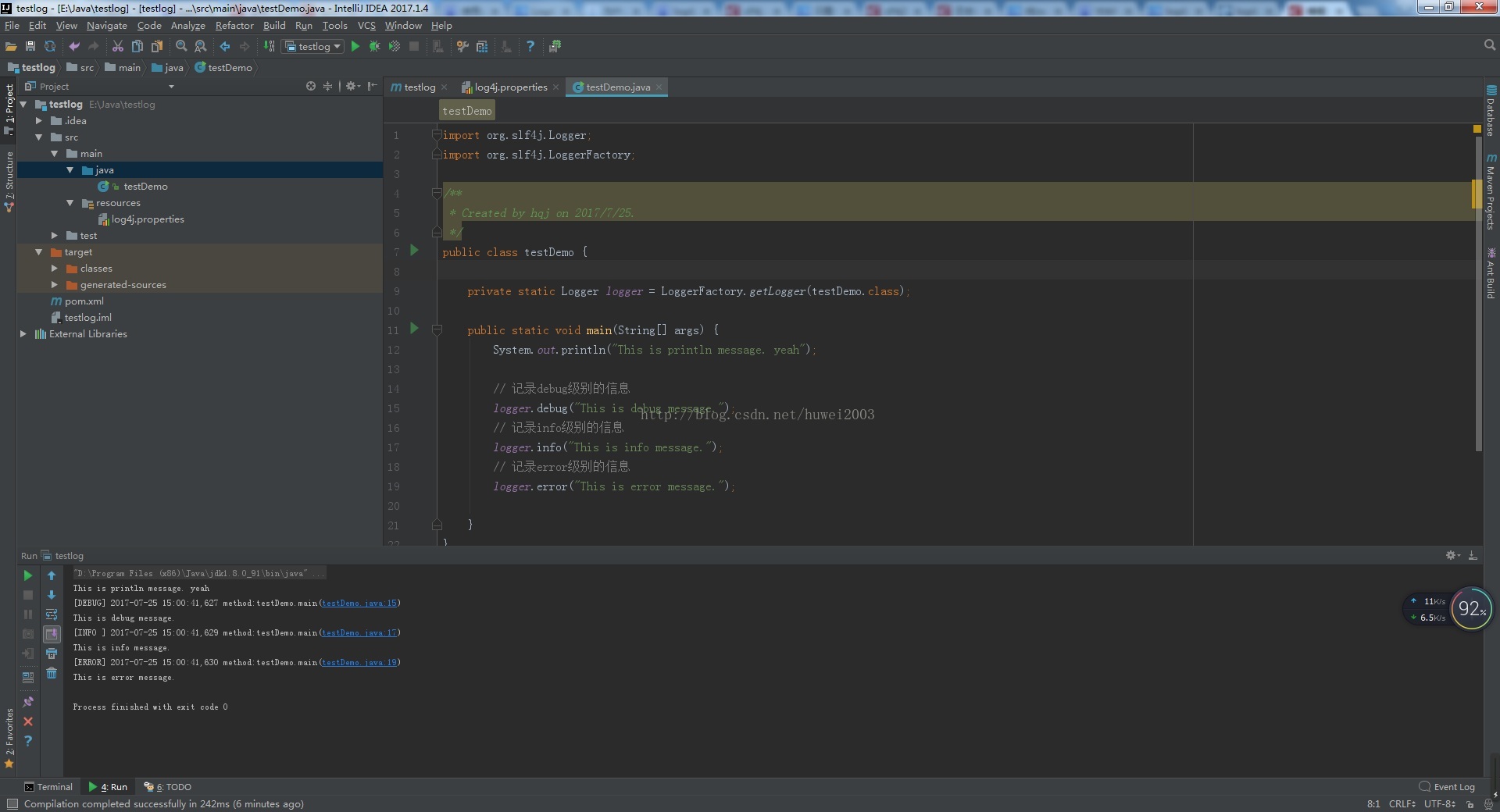
Task: Clear console output with the trash icon
Action: [x=52, y=673]
